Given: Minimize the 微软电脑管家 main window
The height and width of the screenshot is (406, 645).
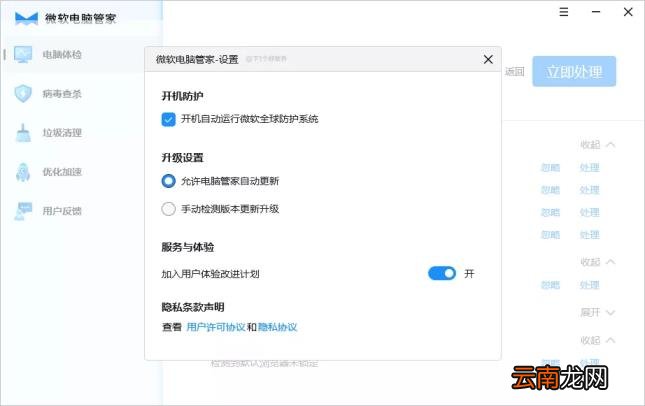Looking at the screenshot, I should pyautogui.click(x=596, y=12).
